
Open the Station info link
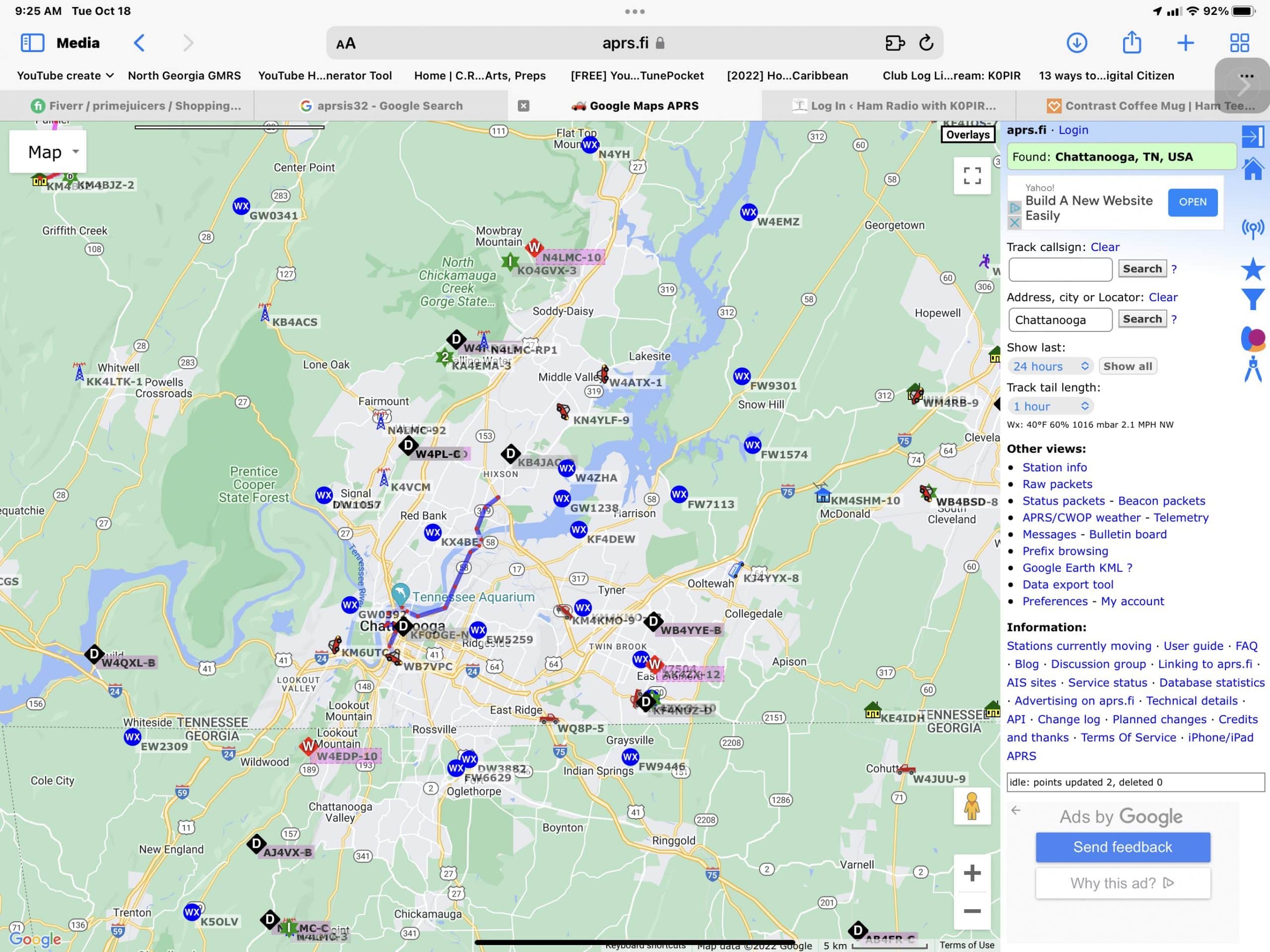(x=1054, y=467)
